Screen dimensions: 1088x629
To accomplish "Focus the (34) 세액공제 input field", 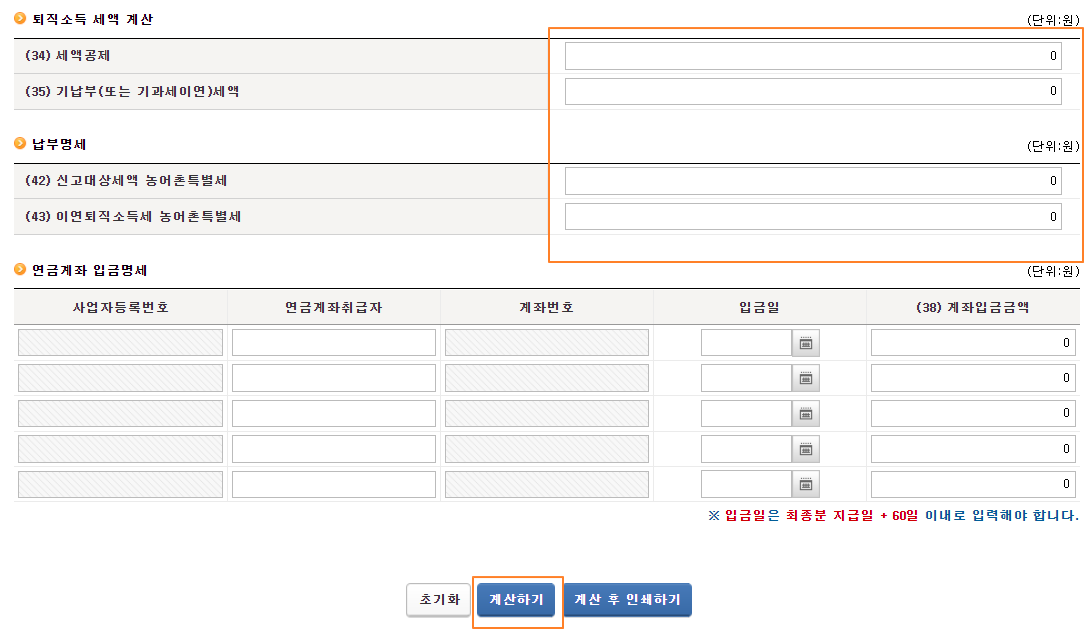I will 813,56.
